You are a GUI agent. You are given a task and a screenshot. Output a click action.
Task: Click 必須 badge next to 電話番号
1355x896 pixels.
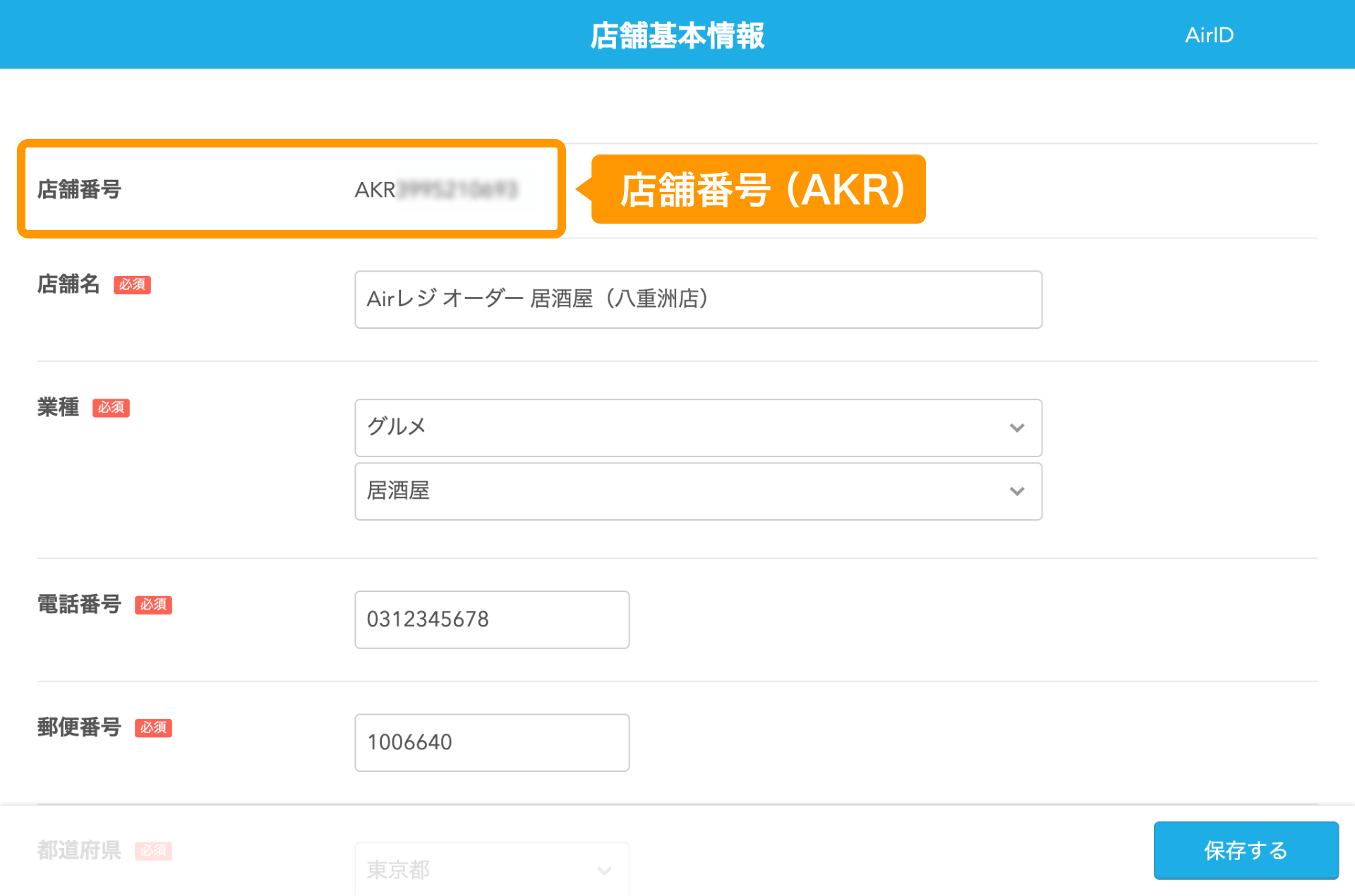pyautogui.click(x=153, y=605)
